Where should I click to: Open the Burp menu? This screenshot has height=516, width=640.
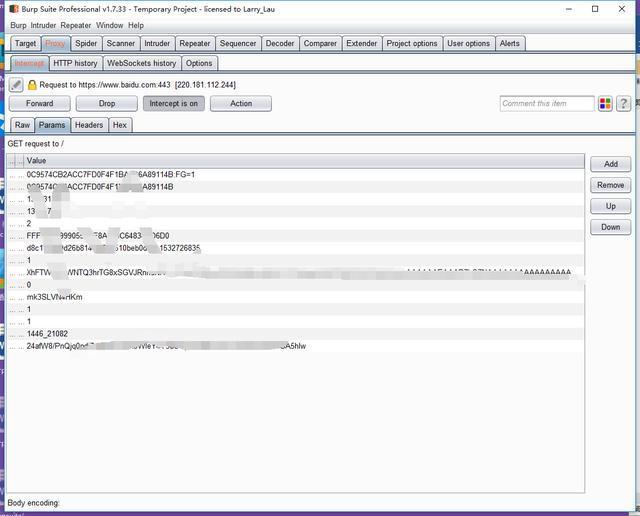18,25
